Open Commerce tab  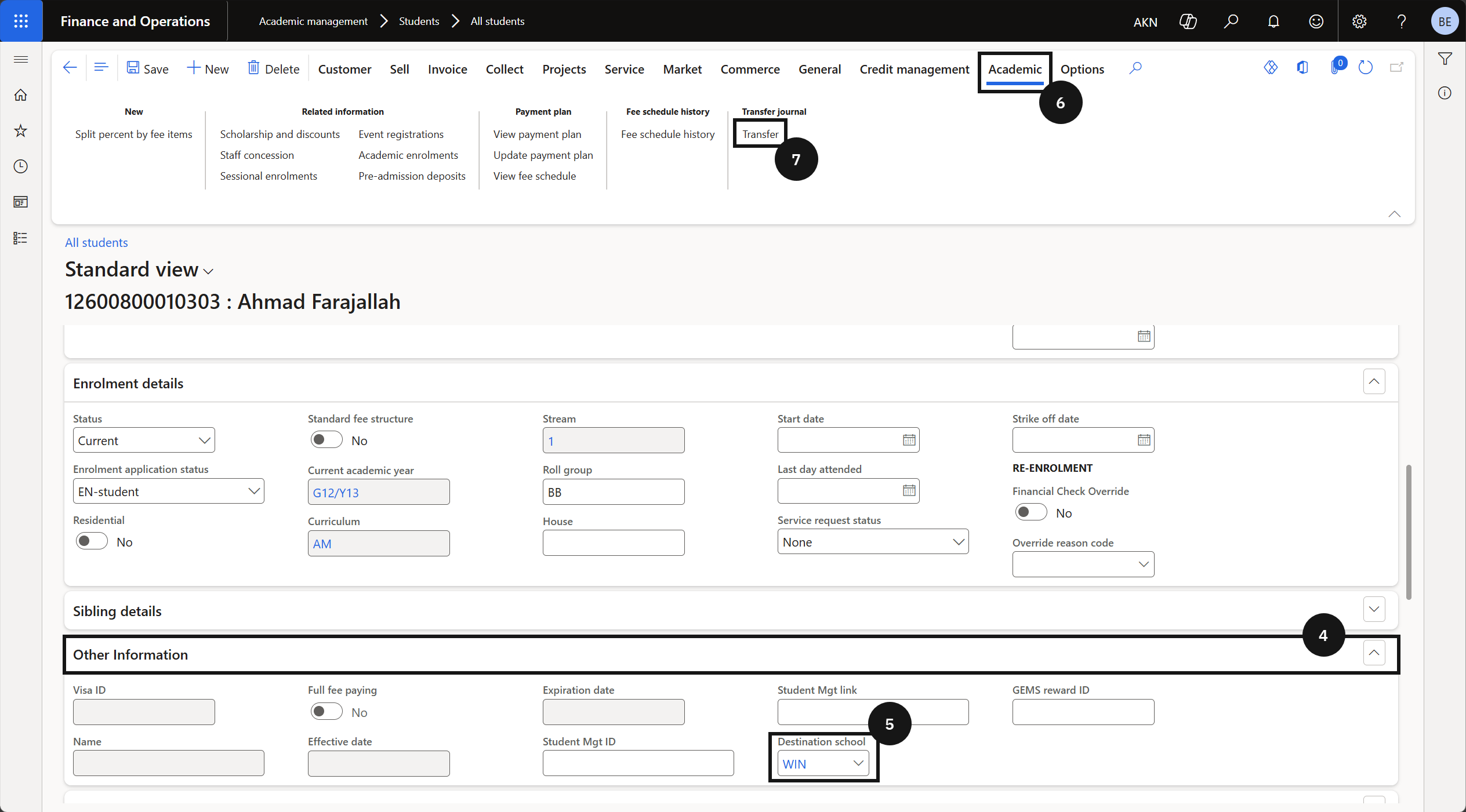[x=750, y=69]
